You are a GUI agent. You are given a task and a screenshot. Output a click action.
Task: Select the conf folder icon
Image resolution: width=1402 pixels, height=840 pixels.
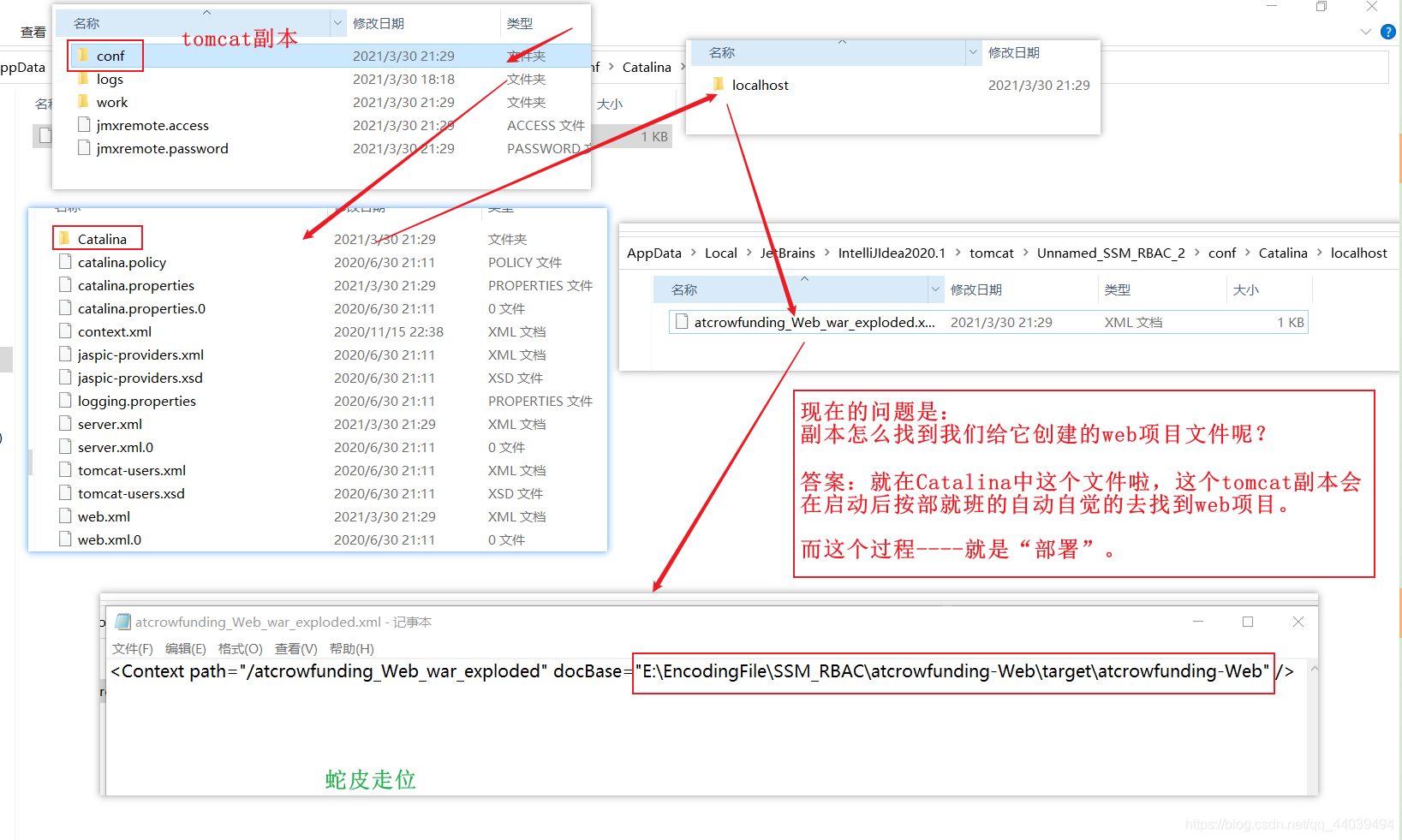(x=83, y=56)
